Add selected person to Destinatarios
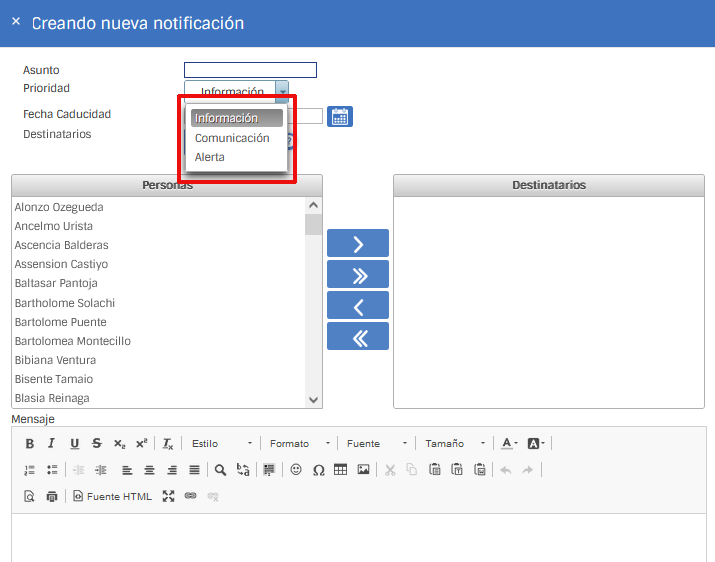 tap(358, 243)
